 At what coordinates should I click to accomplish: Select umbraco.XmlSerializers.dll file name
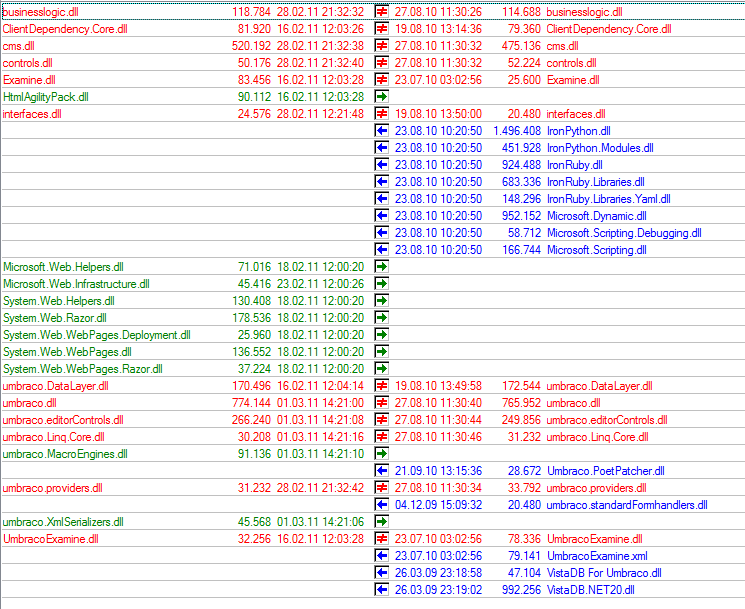click(x=63, y=522)
